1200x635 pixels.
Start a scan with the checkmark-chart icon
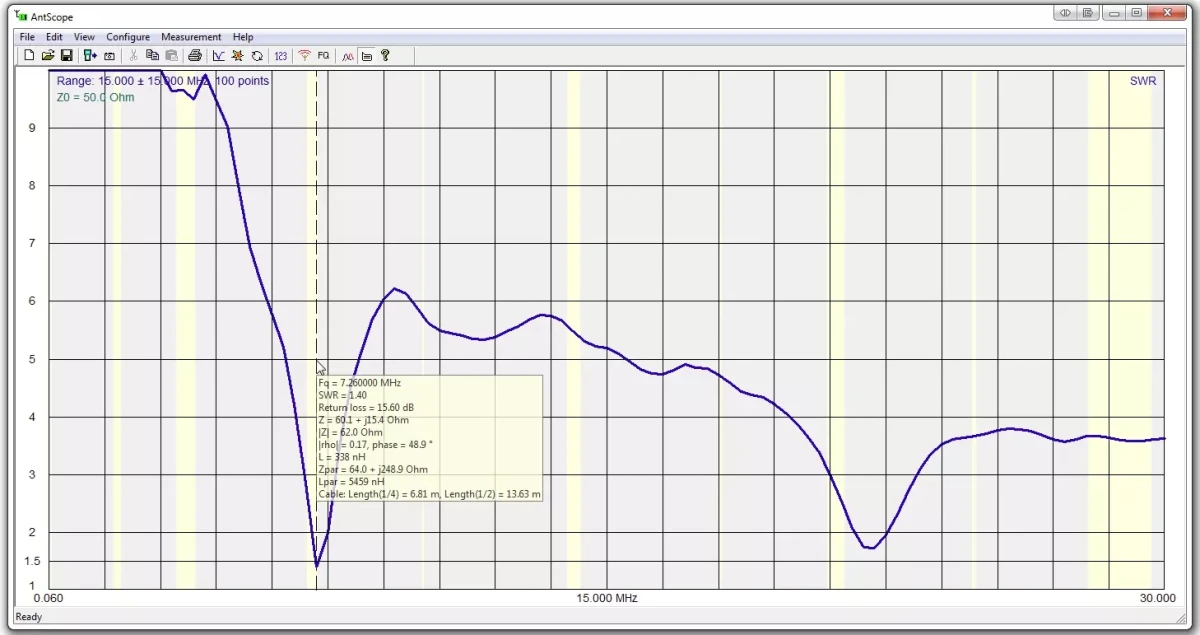(218, 55)
